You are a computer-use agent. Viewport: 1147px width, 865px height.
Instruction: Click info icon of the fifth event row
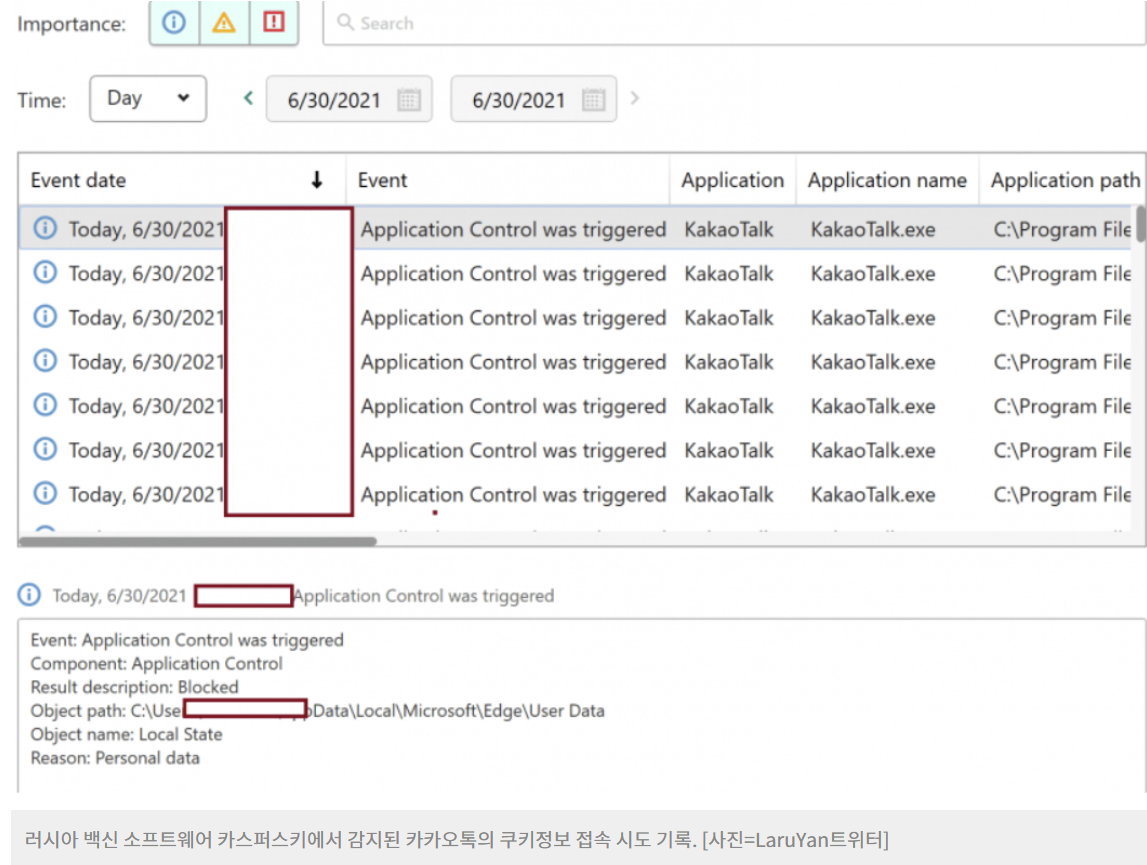point(45,405)
